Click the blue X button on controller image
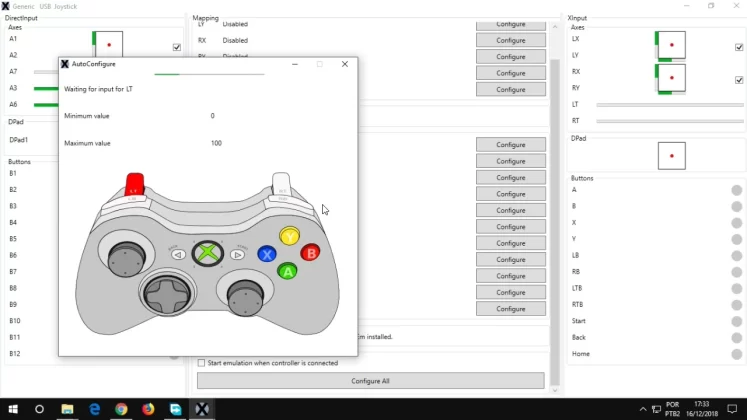 [x=267, y=254]
